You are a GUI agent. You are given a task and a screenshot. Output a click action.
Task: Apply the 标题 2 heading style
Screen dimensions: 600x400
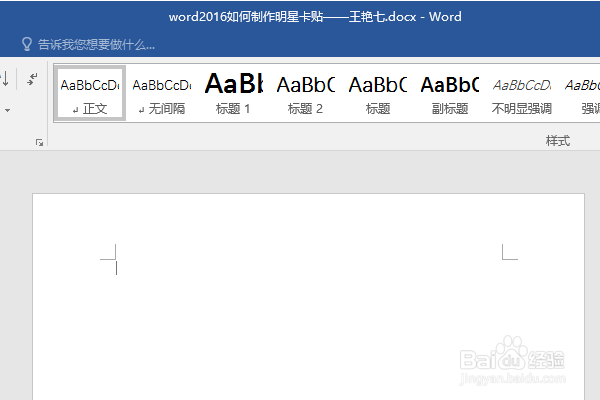[305, 93]
